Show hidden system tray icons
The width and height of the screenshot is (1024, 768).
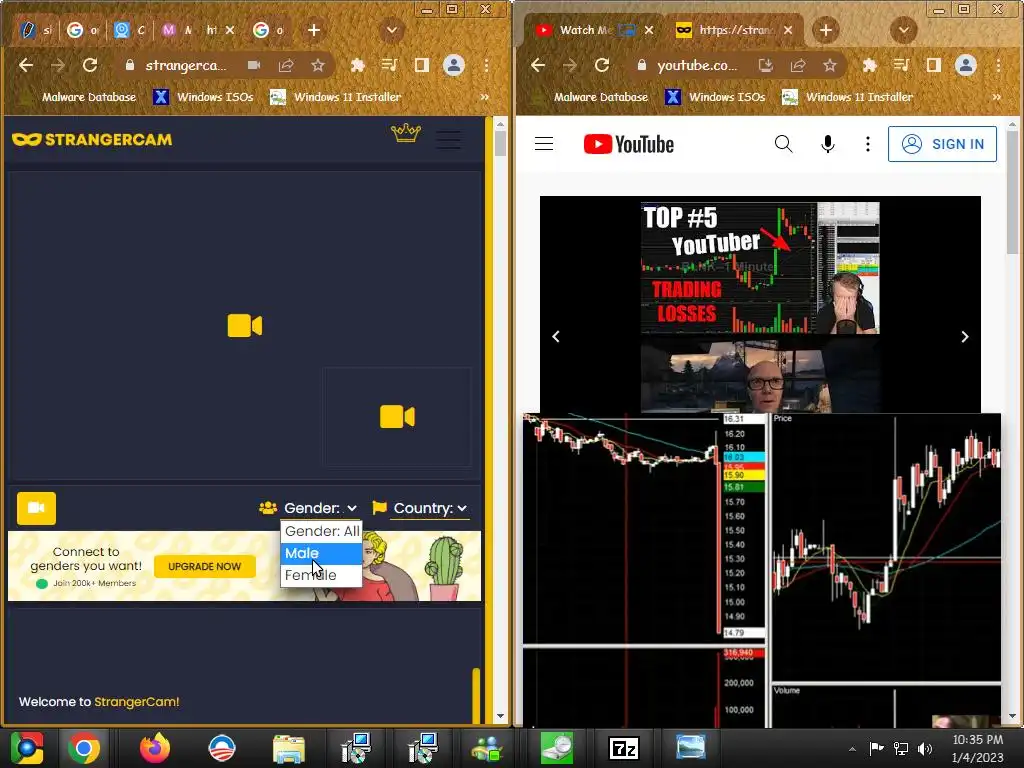click(852, 748)
